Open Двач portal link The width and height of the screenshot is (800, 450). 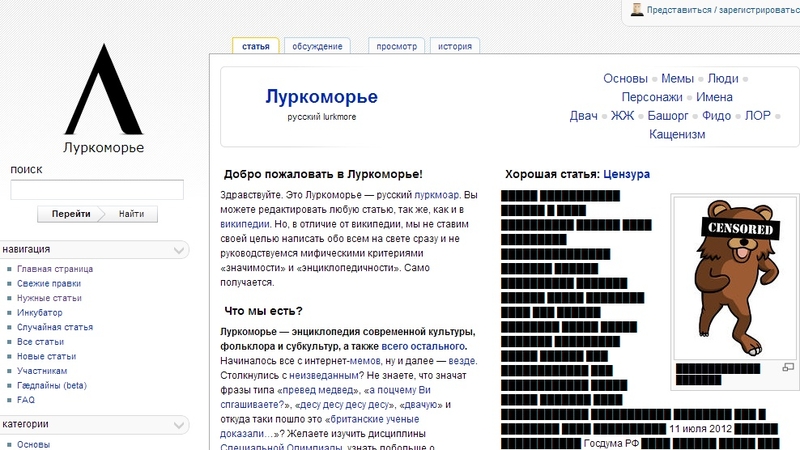584,116
